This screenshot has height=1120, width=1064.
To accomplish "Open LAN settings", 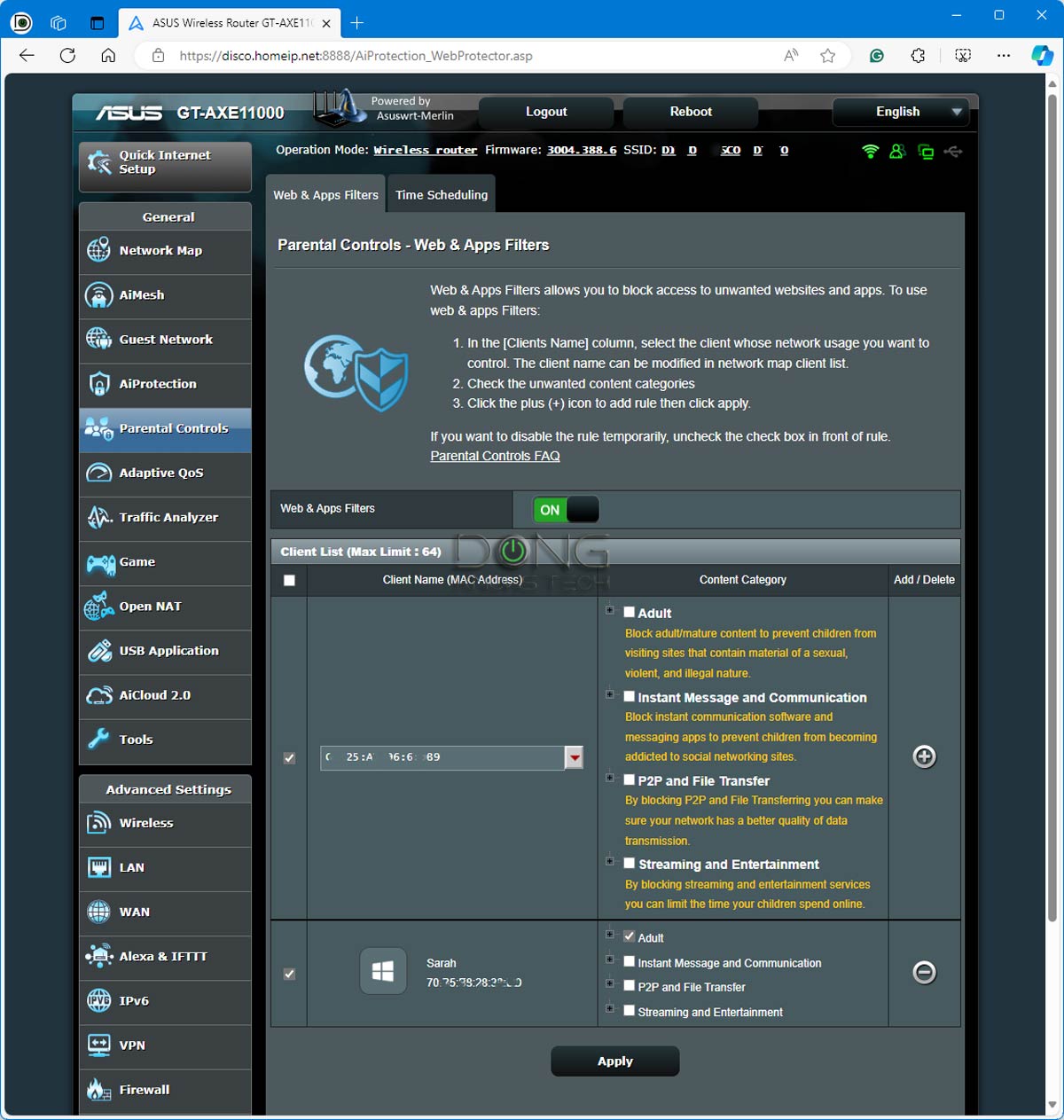I will coord(165,868).
